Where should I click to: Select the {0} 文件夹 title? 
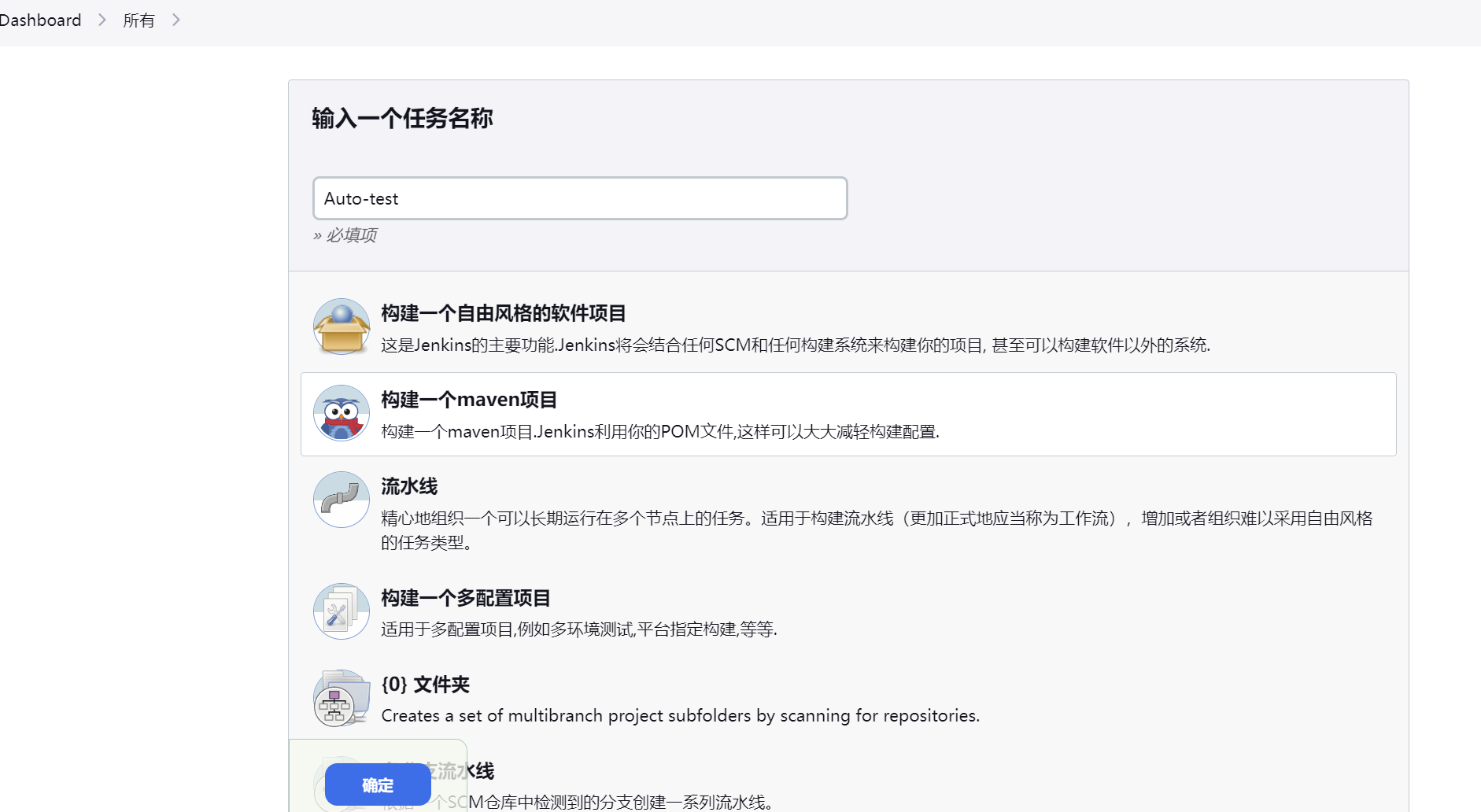(426, 685)
